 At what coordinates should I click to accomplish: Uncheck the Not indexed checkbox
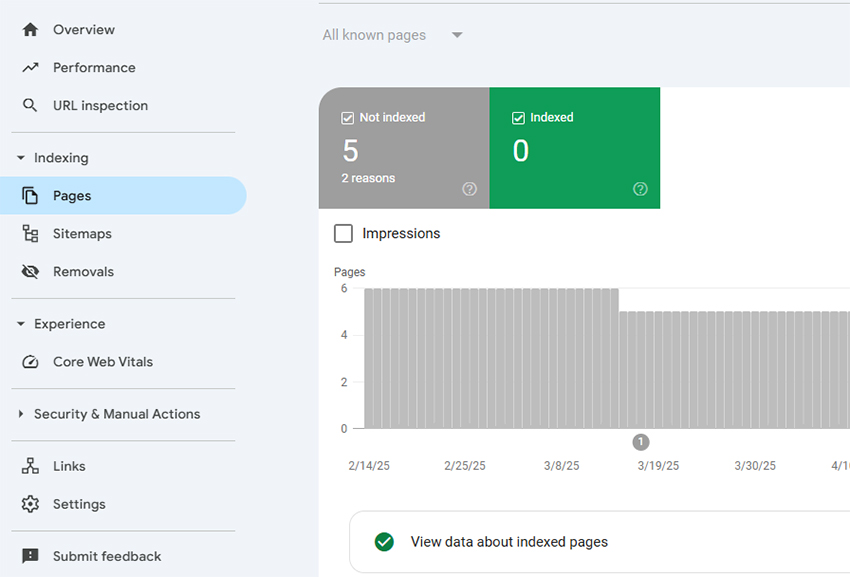[x=348, y=118]
